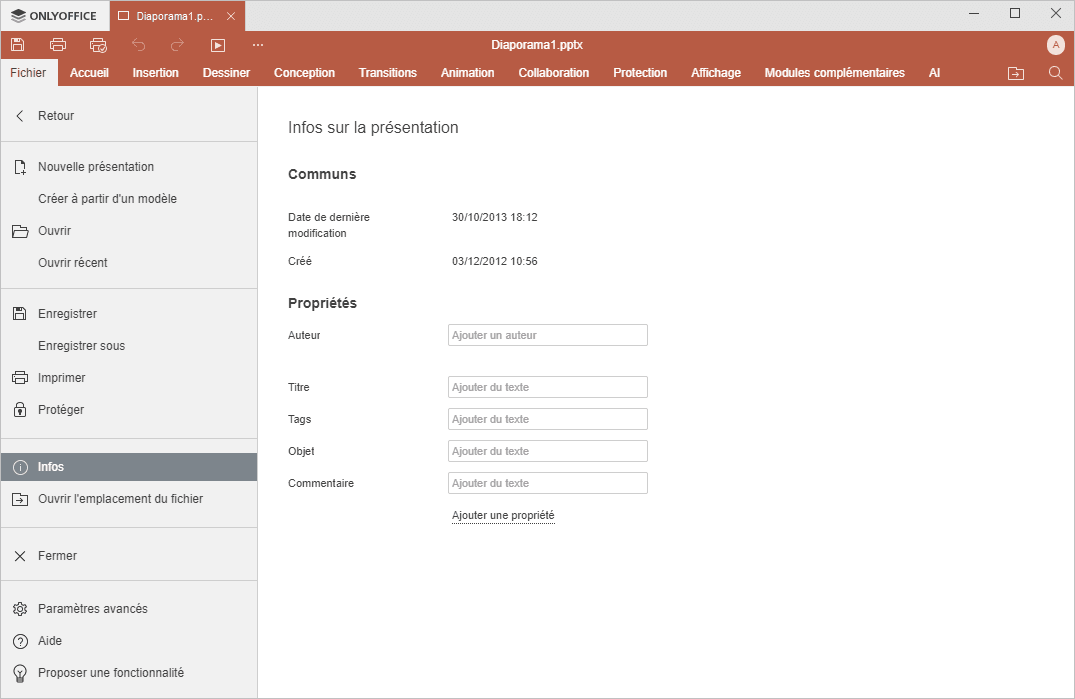Click the Auteur input field
This screenshot has width=1075, height=699.
pyautogui.click(x=547, y=335)
